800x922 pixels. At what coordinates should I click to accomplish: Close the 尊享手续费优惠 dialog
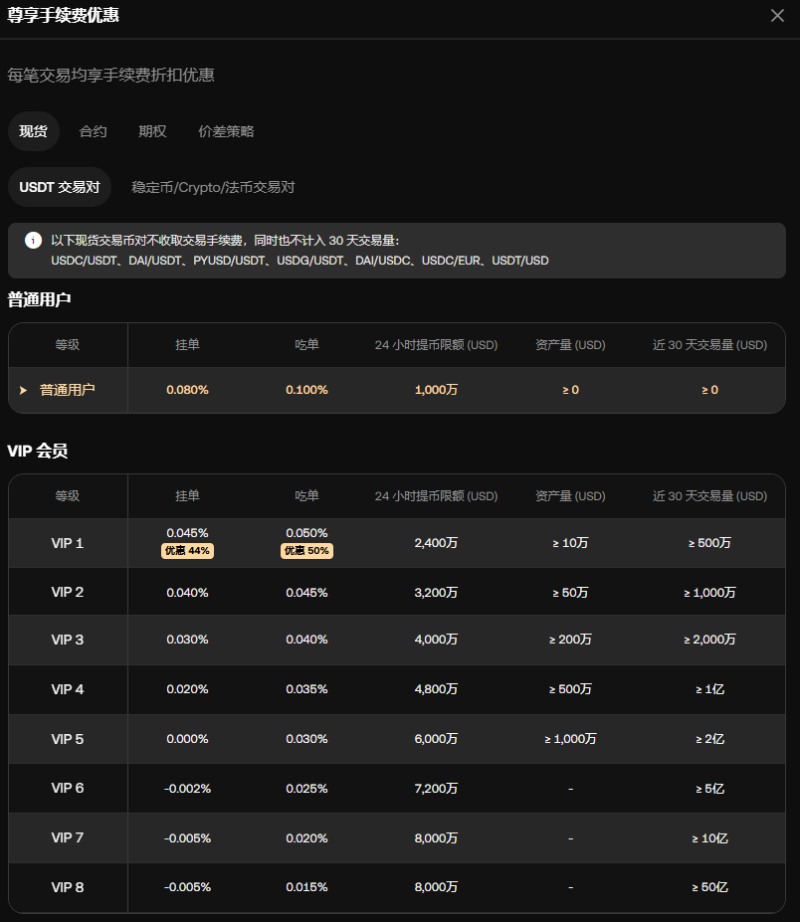click(x=777, y=15)
